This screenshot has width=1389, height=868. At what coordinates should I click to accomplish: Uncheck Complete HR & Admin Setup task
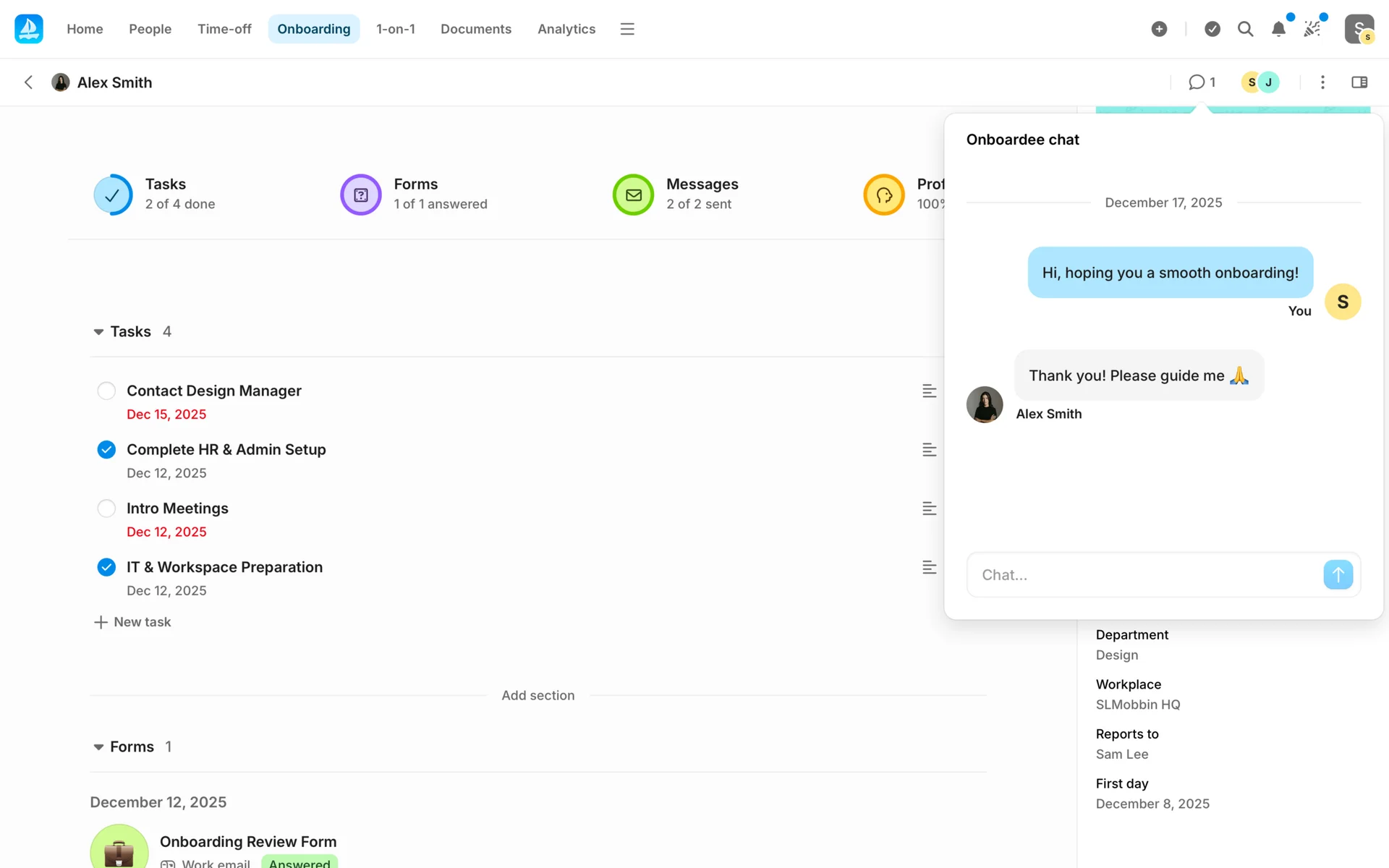point(106,450)
